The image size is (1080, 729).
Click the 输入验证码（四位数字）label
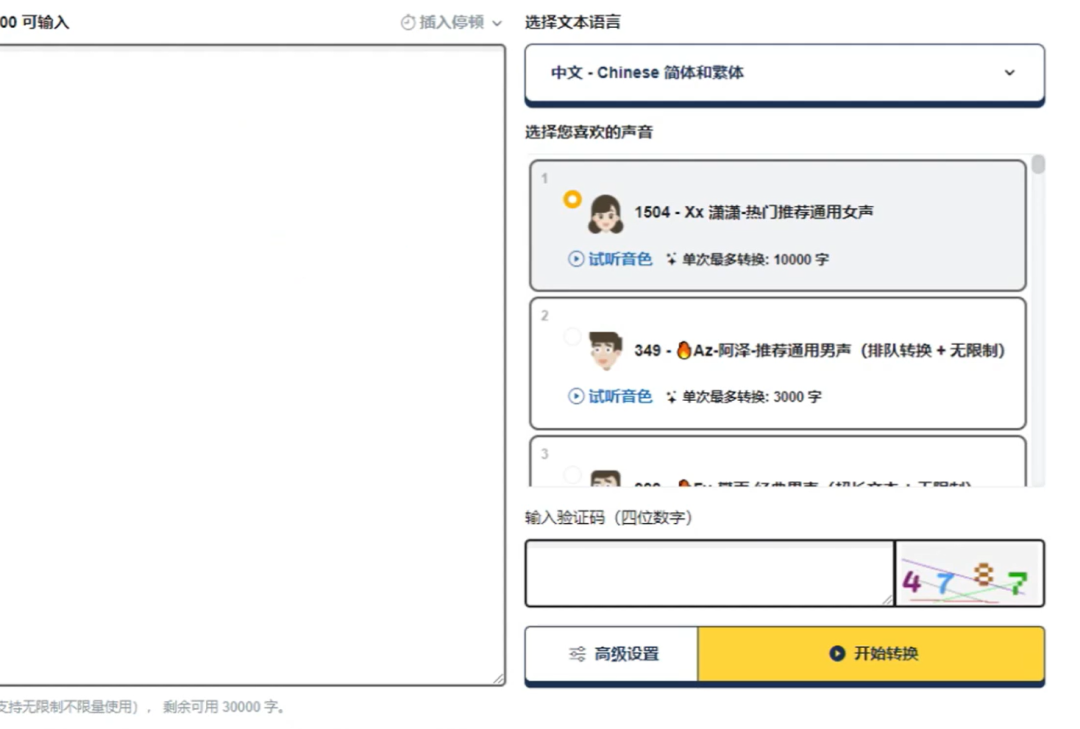[x=609, y=517]
